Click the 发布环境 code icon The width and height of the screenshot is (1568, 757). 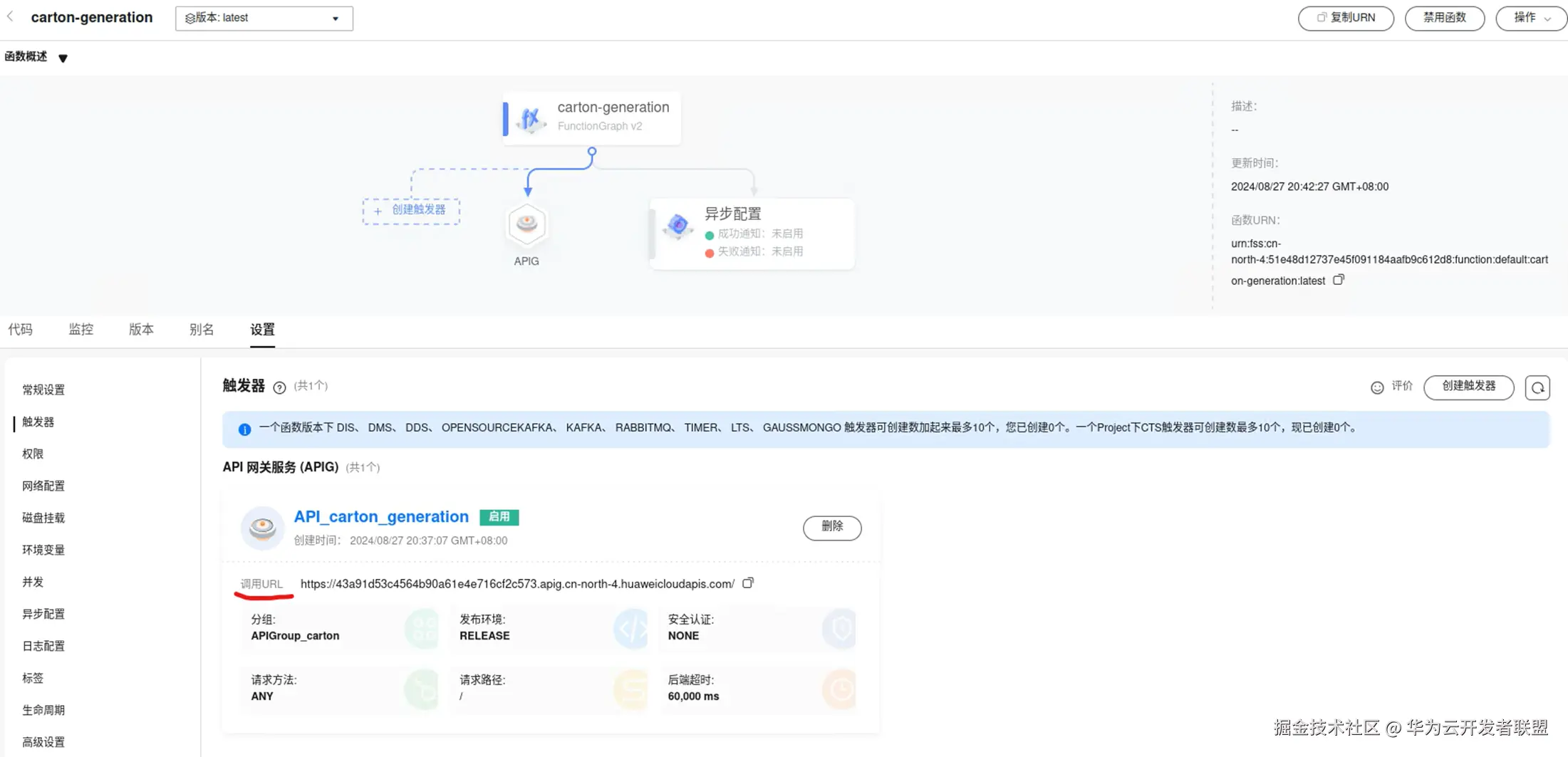630,628
